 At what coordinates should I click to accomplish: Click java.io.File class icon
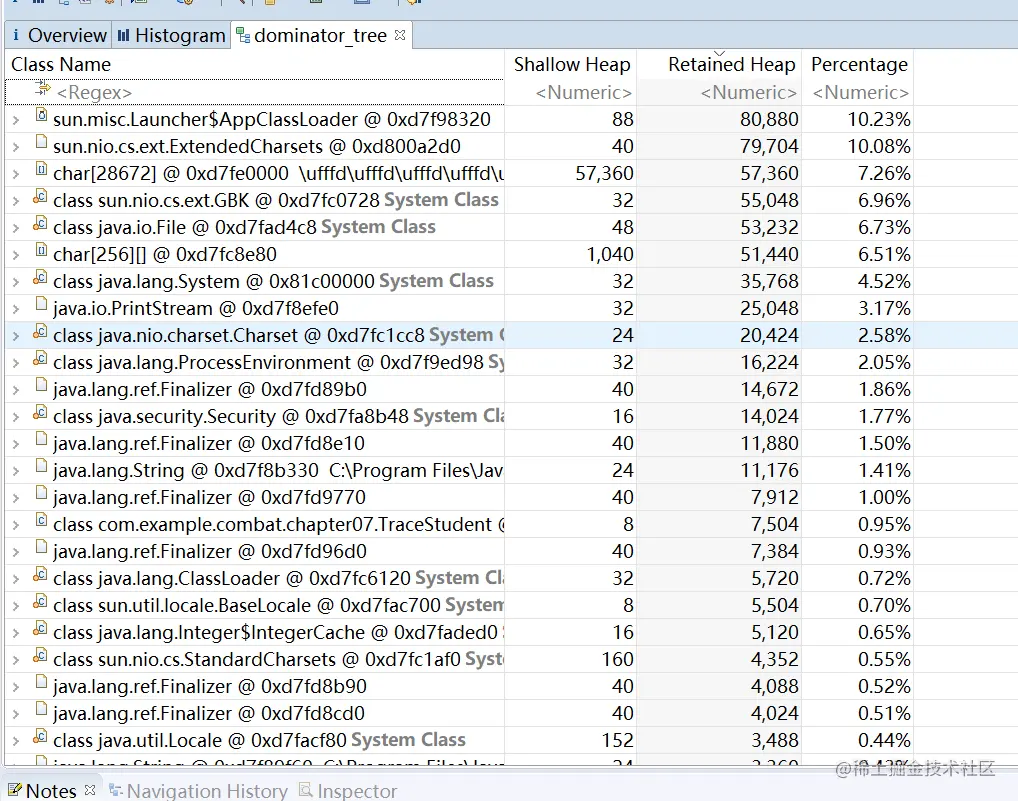coord(41,224)
